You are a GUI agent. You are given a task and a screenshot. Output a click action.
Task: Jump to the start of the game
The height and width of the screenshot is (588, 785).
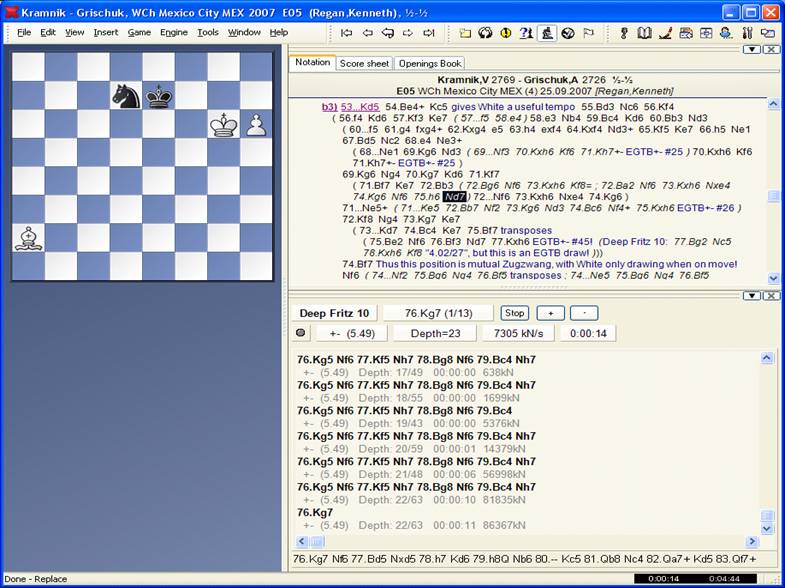pyautogui.click(x=347, y=33)
